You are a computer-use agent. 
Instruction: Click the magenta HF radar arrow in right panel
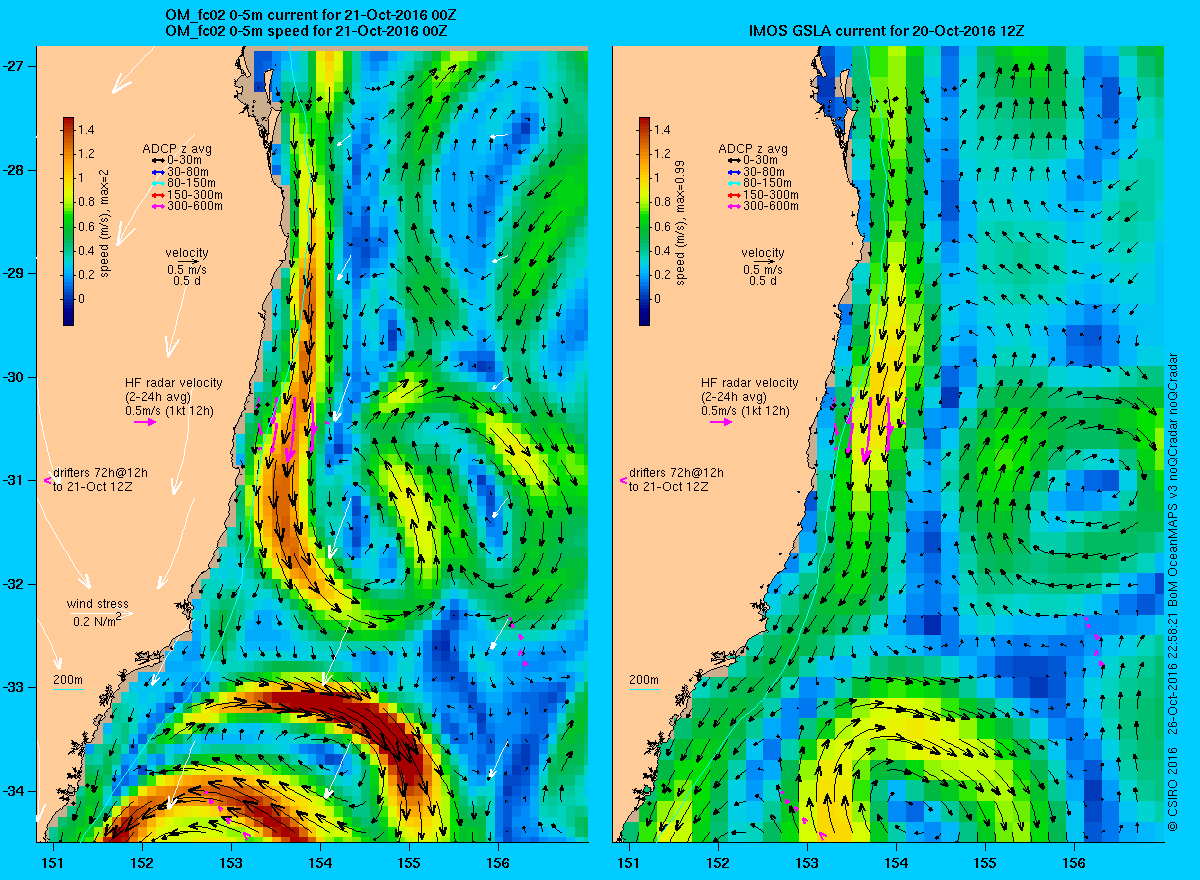click(x=721, y=422)
